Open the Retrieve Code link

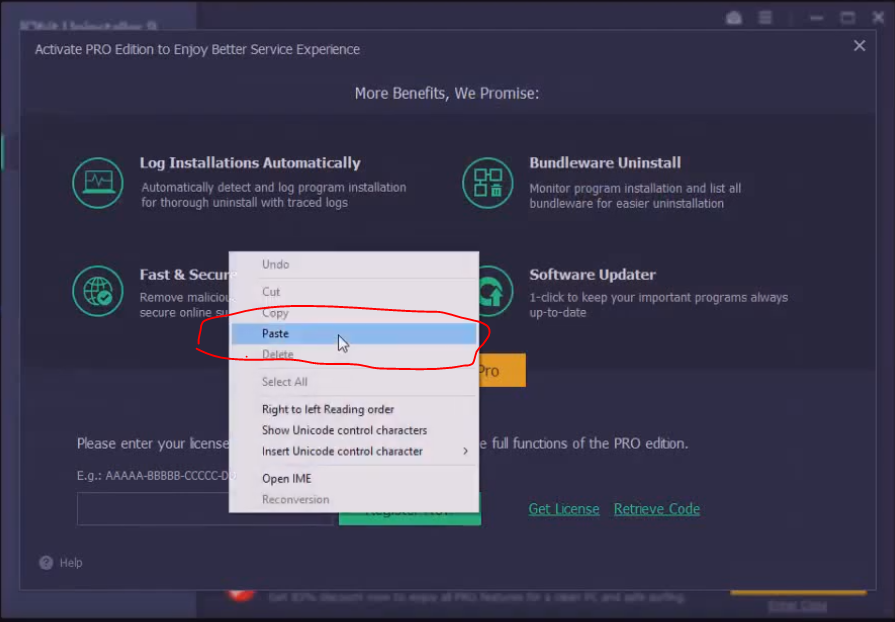(656, 508)
